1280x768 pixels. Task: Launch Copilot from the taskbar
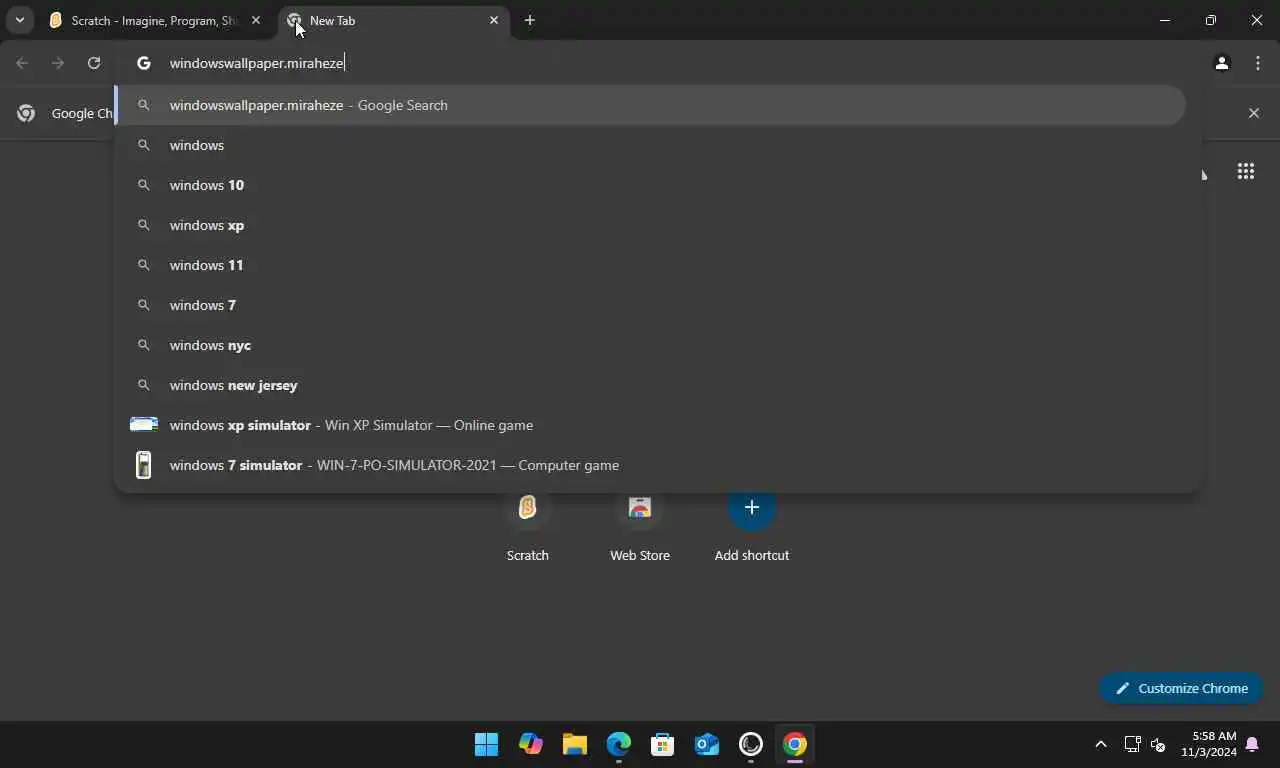[531, 744]
